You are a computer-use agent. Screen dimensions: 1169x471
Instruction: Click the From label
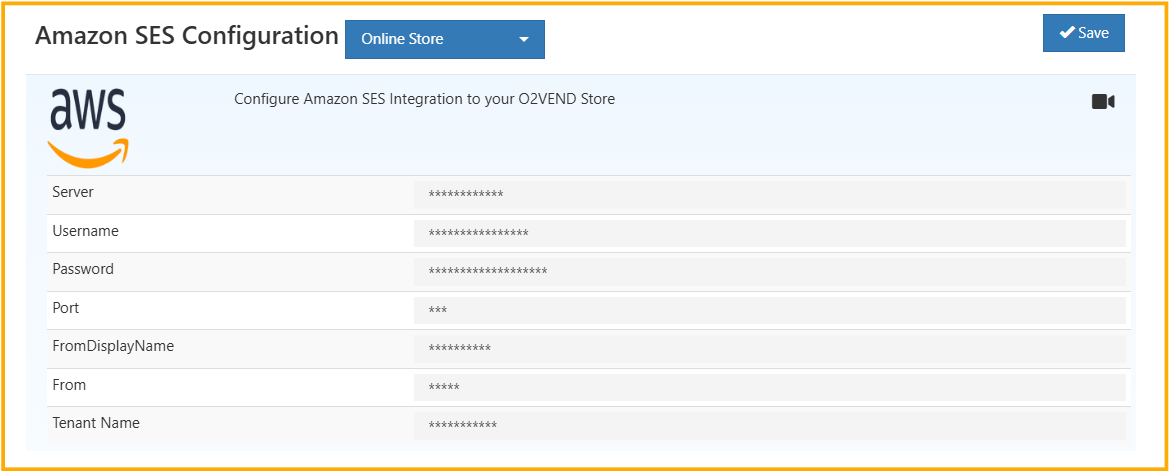[x=69, y=385]
